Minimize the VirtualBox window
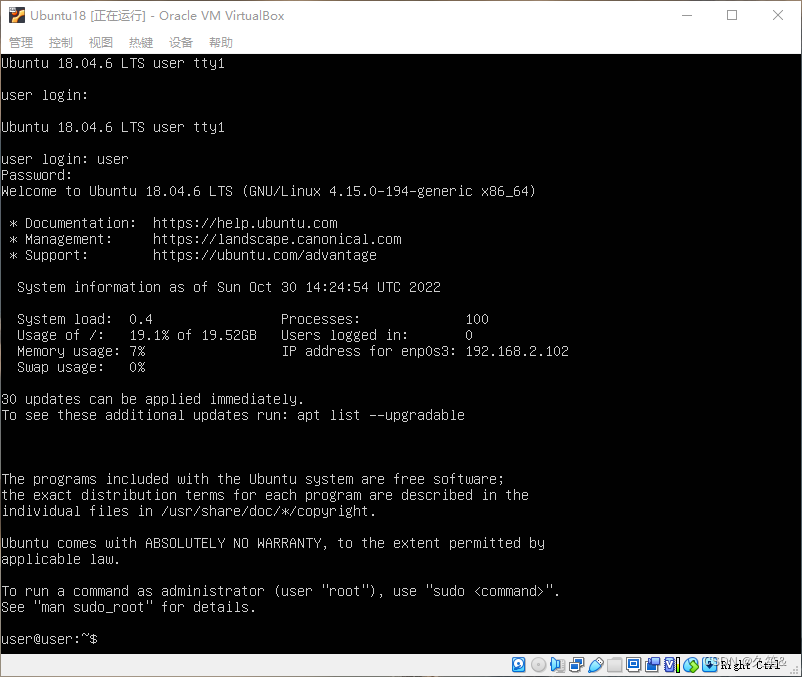Image resolution: width=802 pixels, height=677 pixels. [687, 15]
